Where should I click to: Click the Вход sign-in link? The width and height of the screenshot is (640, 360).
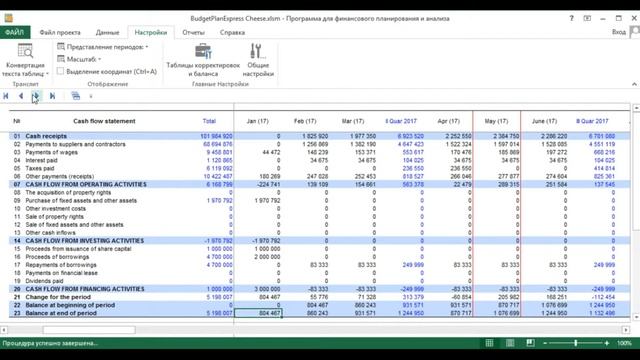(619, 32)
